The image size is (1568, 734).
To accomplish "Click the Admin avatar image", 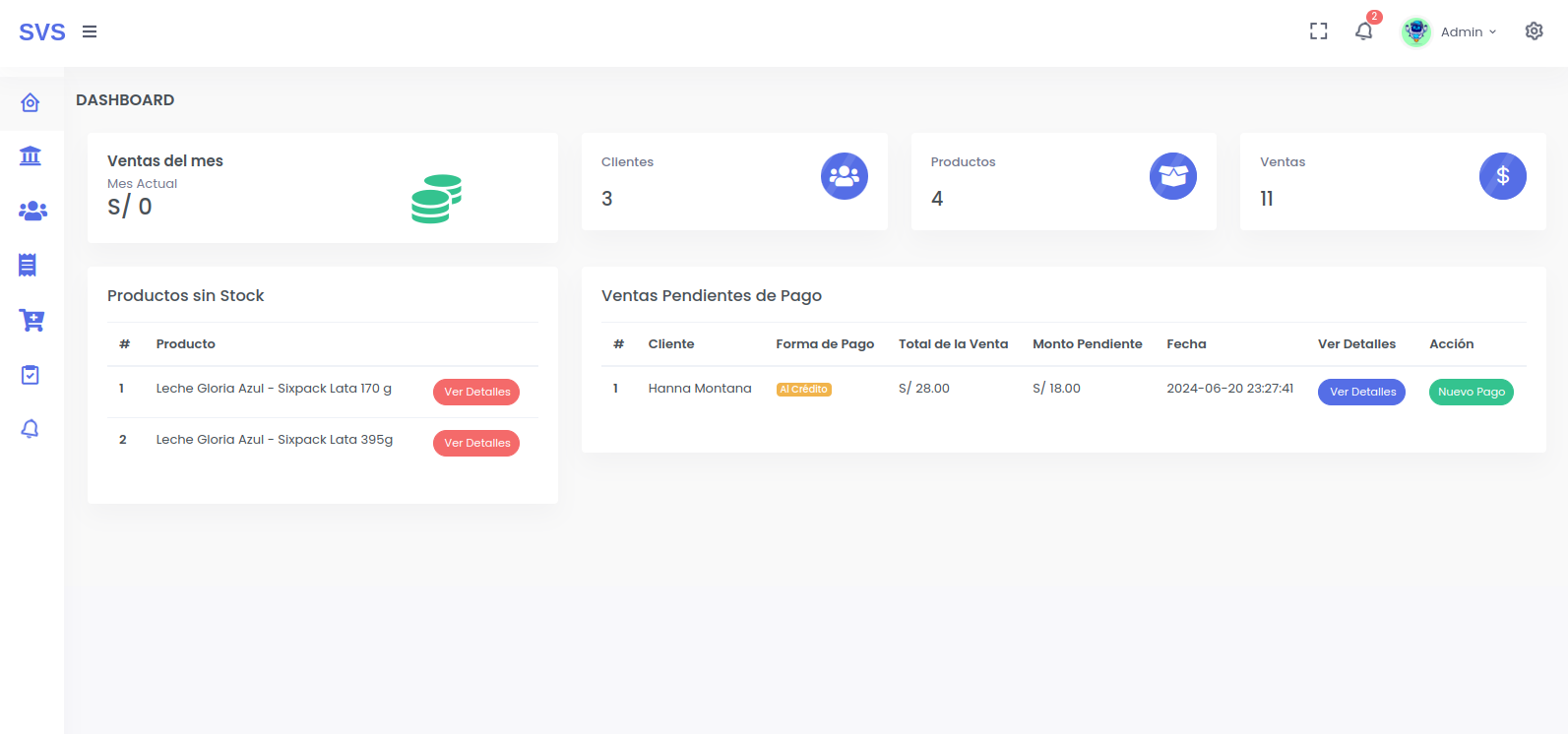I will [1416, 31].
